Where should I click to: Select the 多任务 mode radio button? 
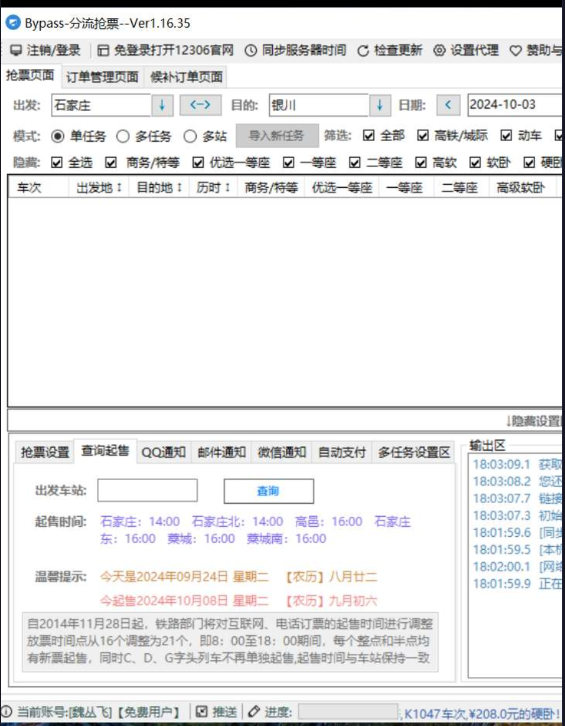point(123,136)
